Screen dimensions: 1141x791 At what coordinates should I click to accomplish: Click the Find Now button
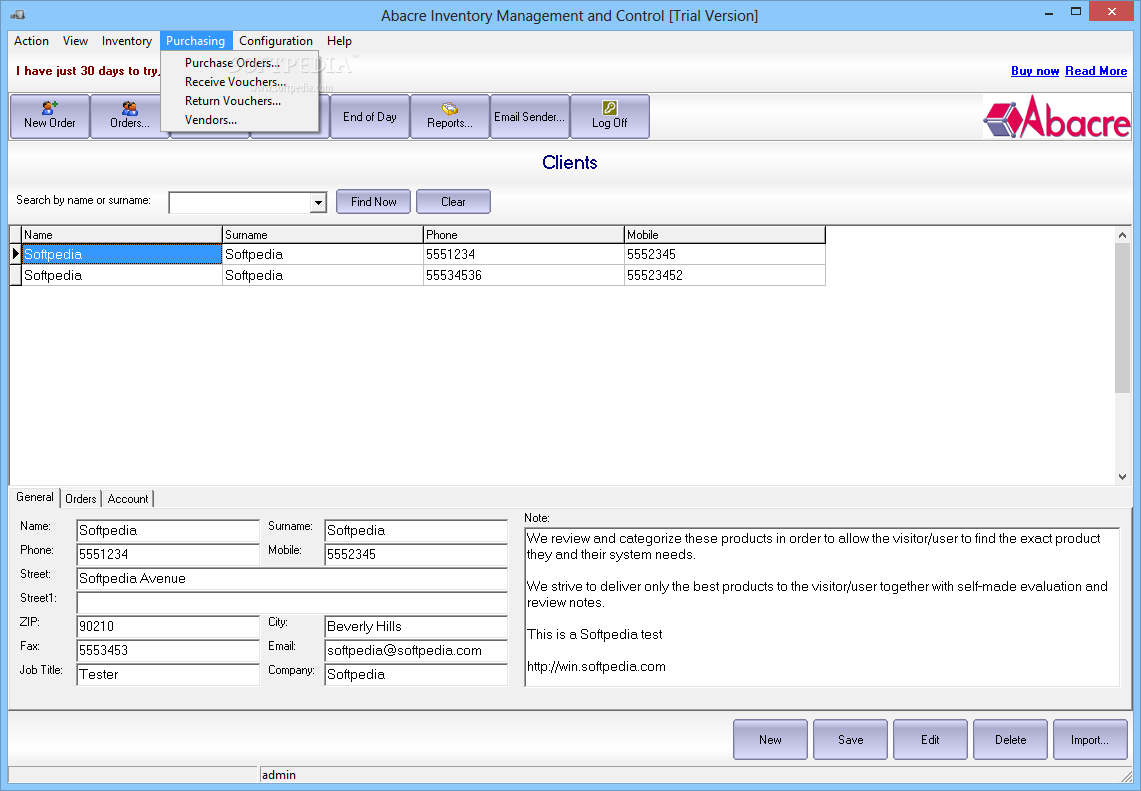click(373, 202)
